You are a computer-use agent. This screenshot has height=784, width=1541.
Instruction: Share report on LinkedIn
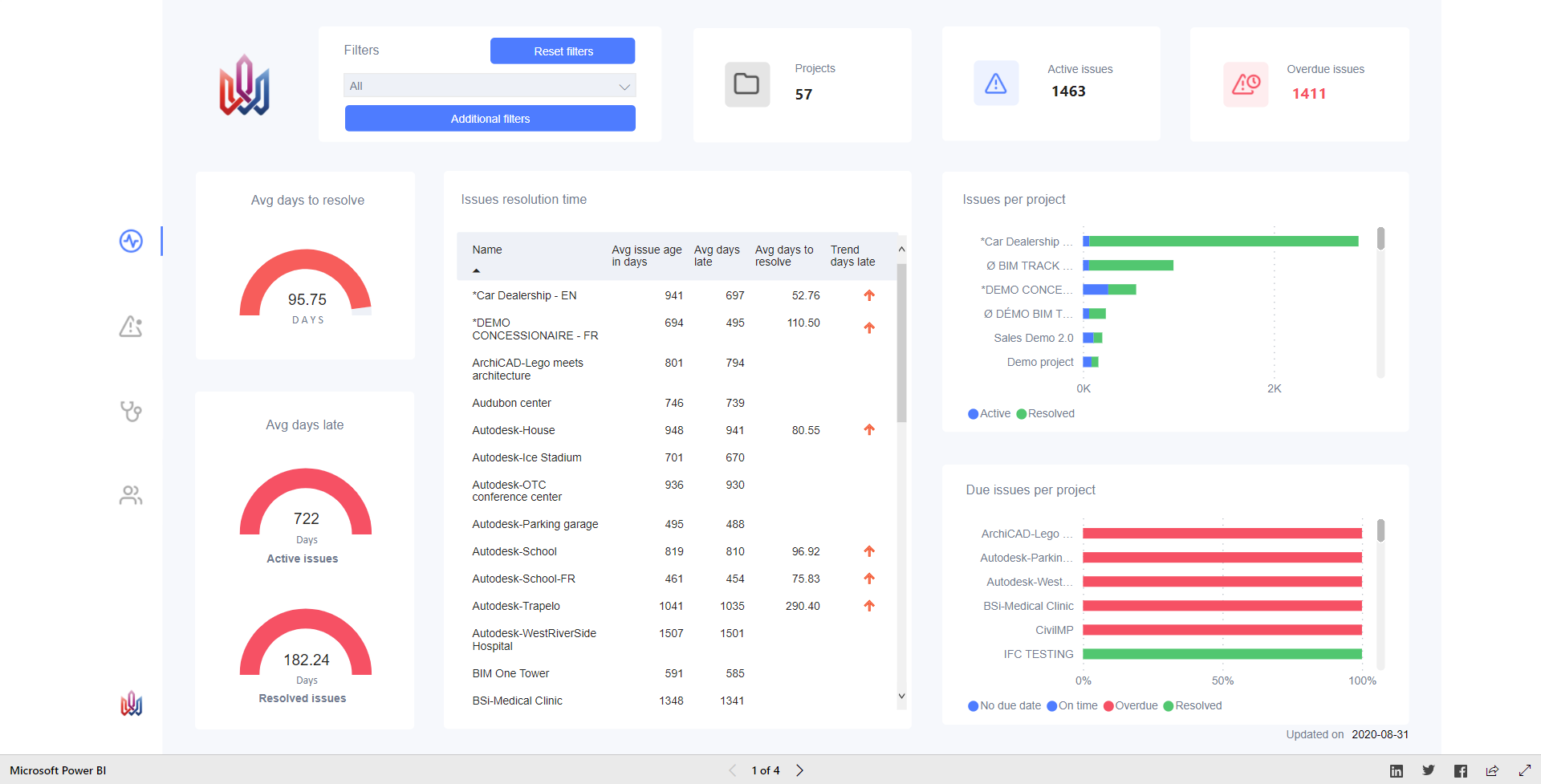point(1397,770)
